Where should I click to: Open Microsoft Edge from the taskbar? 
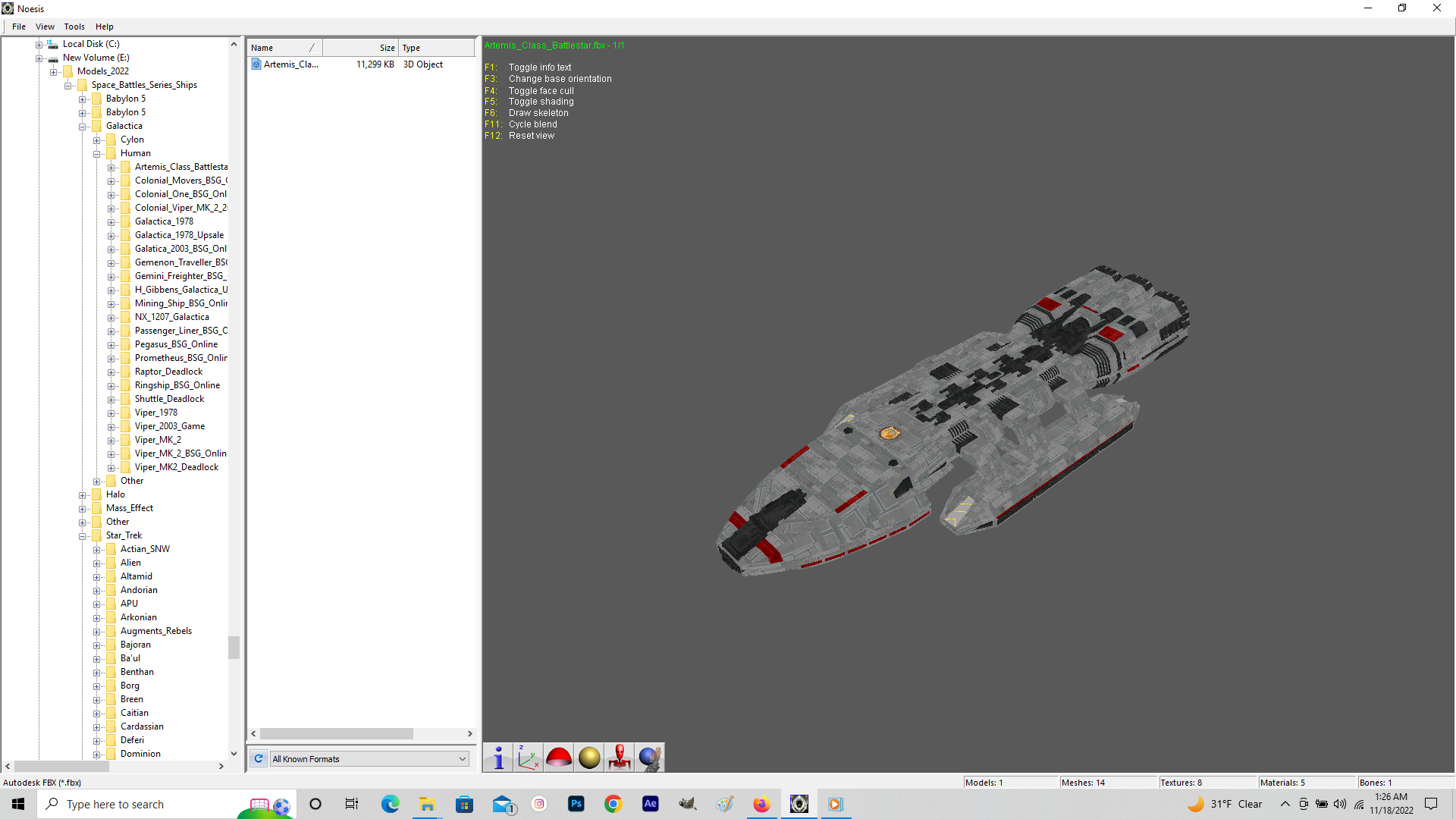coord(390,804)
